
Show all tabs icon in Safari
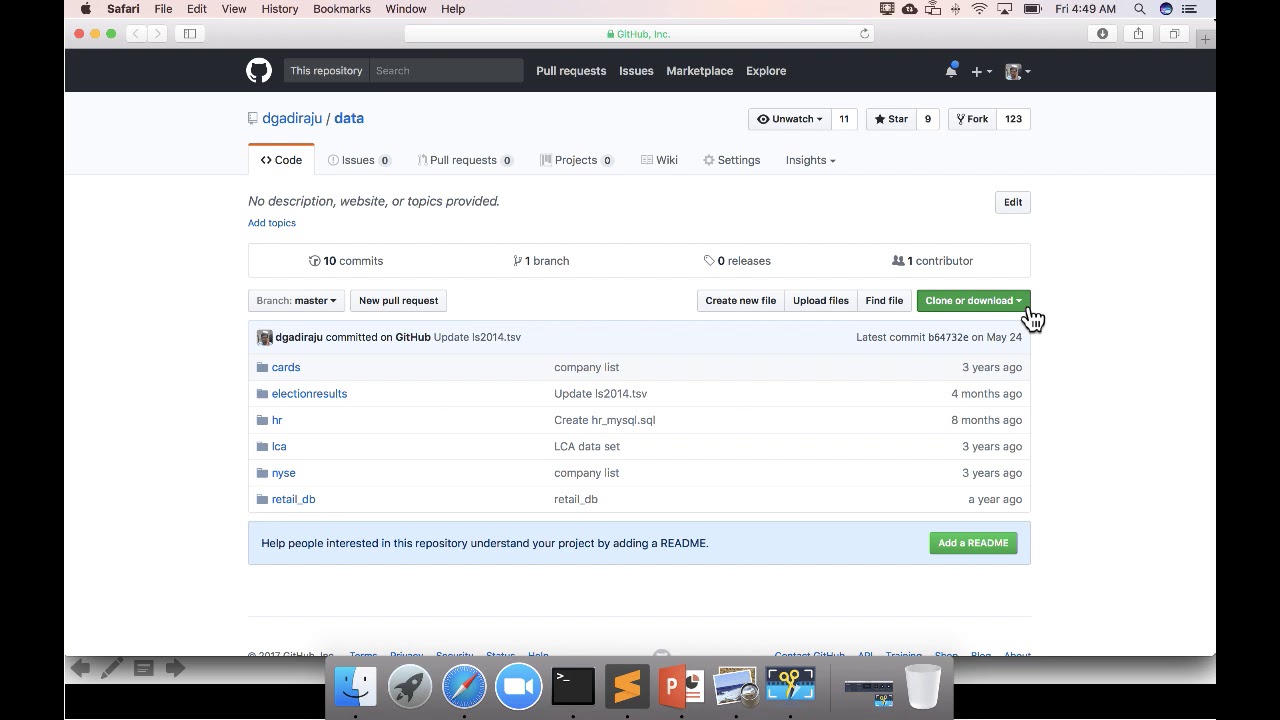[x=1174, y=34]
